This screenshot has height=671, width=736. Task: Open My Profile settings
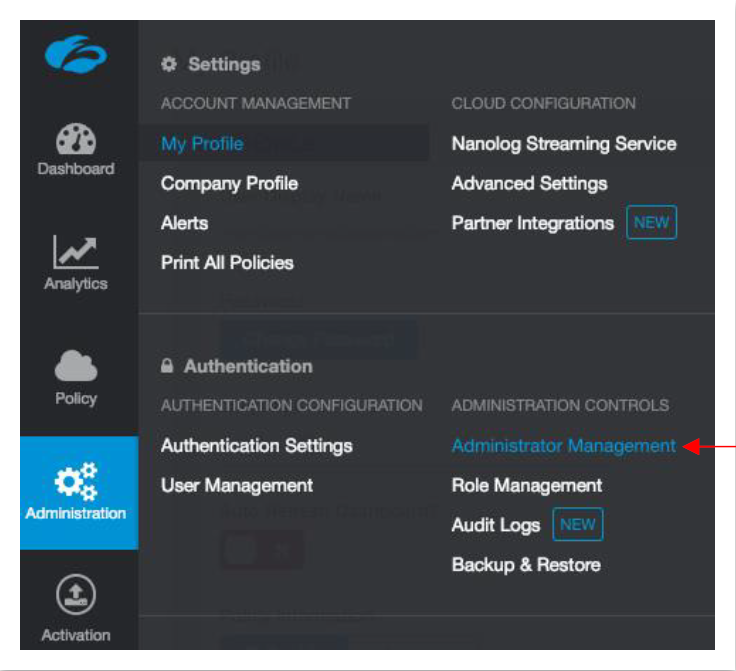coord(202,144)
